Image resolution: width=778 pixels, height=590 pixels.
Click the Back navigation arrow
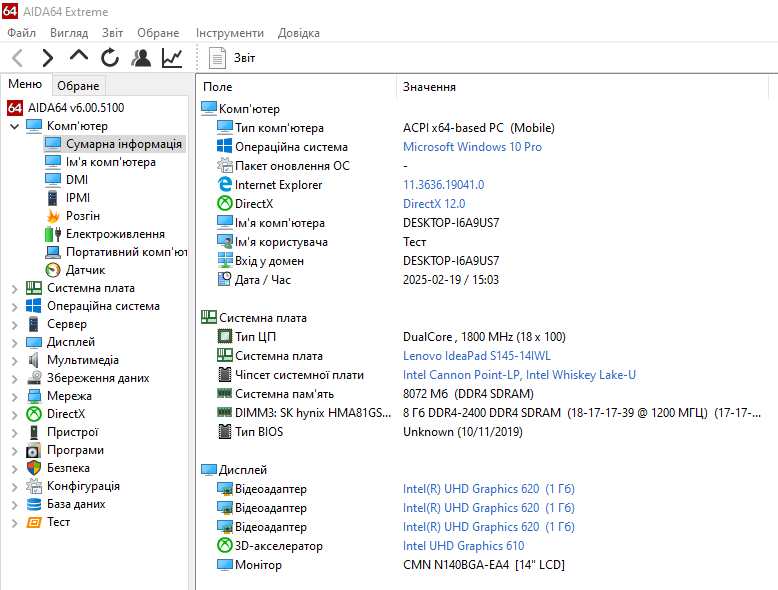click(17, 58)
